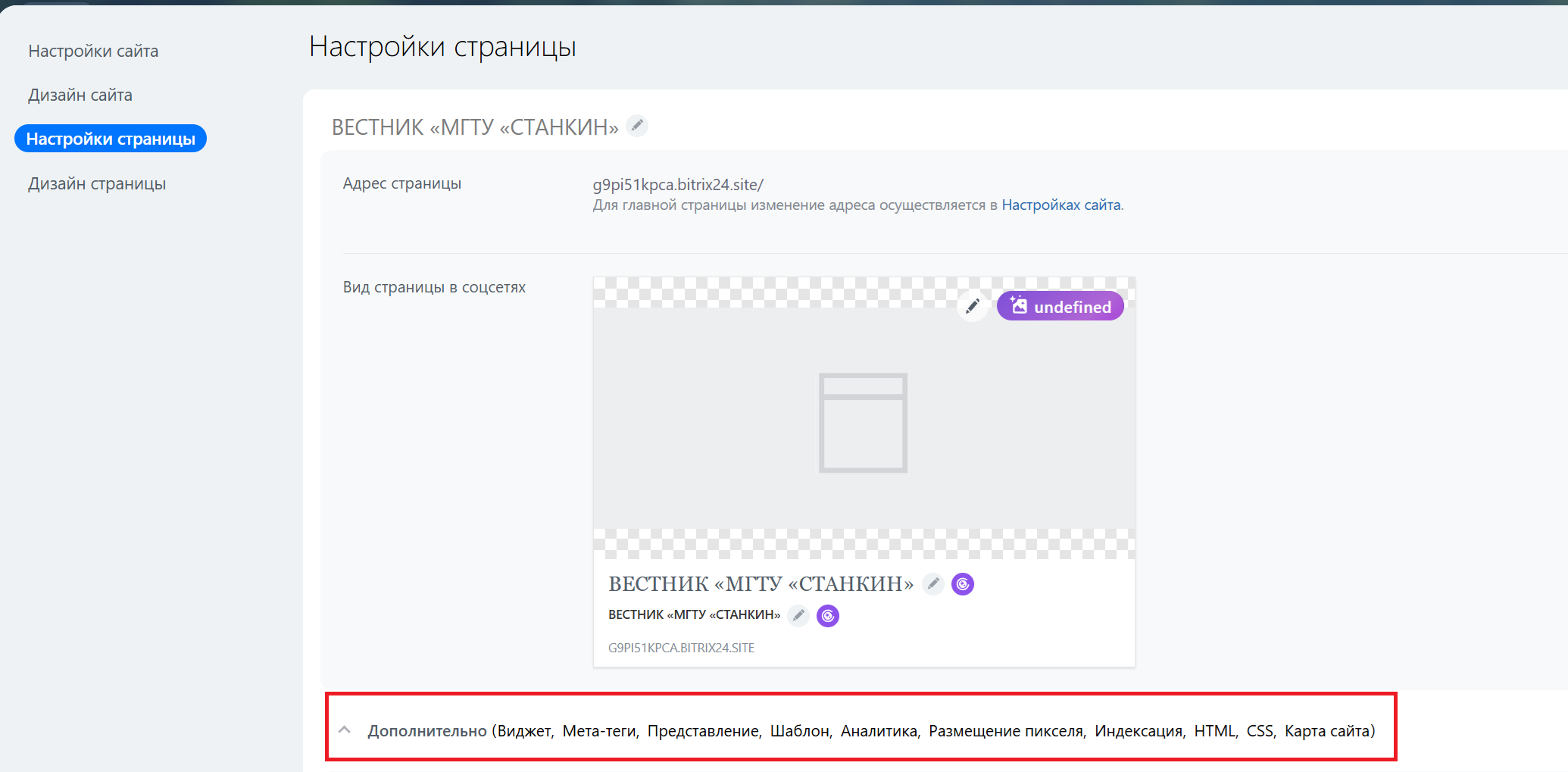This screenshot has width=1568, height=772.
Task: Open the Дизайн сайта menu item
Action: pyautogui.click(x=80, y=95)
